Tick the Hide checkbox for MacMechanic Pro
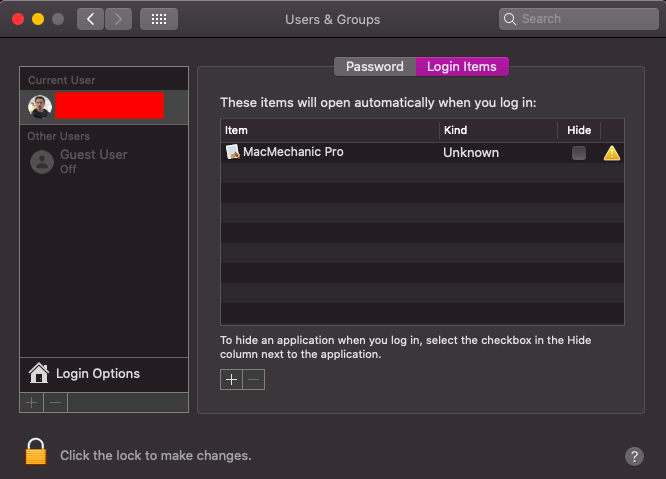Image resolution: width=666 pixels, height=479 pixels. point(578,153)
